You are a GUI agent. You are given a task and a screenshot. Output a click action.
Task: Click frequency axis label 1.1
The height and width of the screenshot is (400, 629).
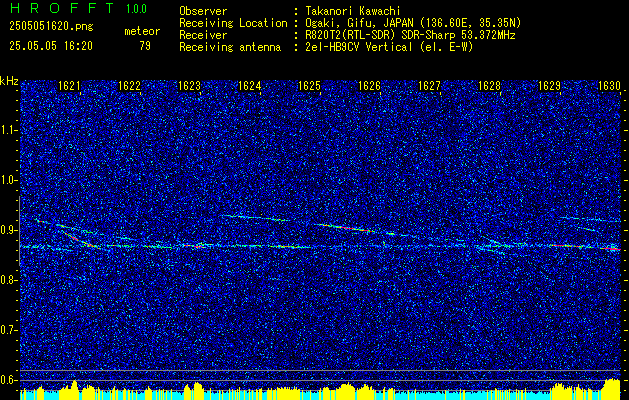pos(8,130)
